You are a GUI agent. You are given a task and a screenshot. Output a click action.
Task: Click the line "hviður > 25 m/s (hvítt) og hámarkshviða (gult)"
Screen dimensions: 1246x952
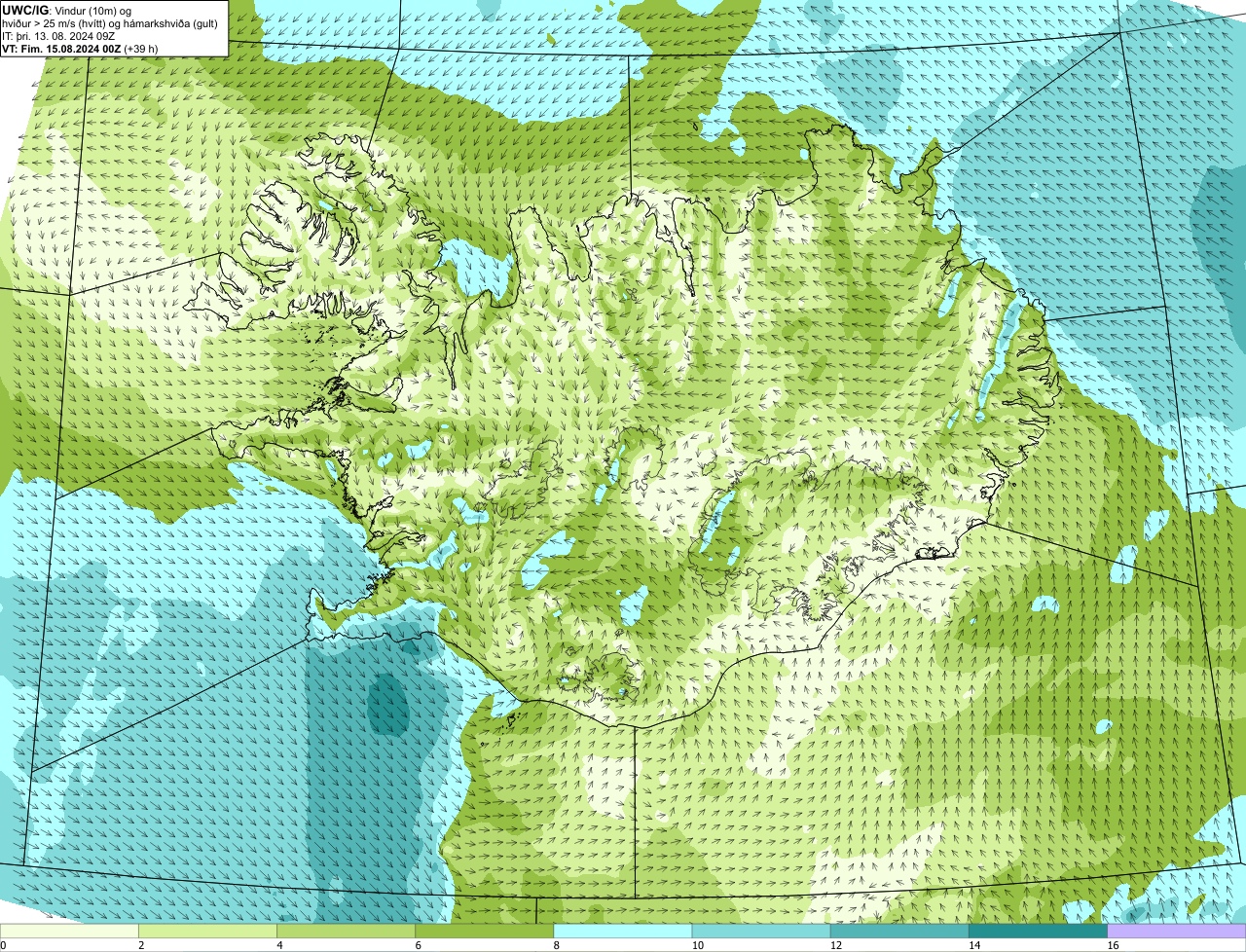110,23
